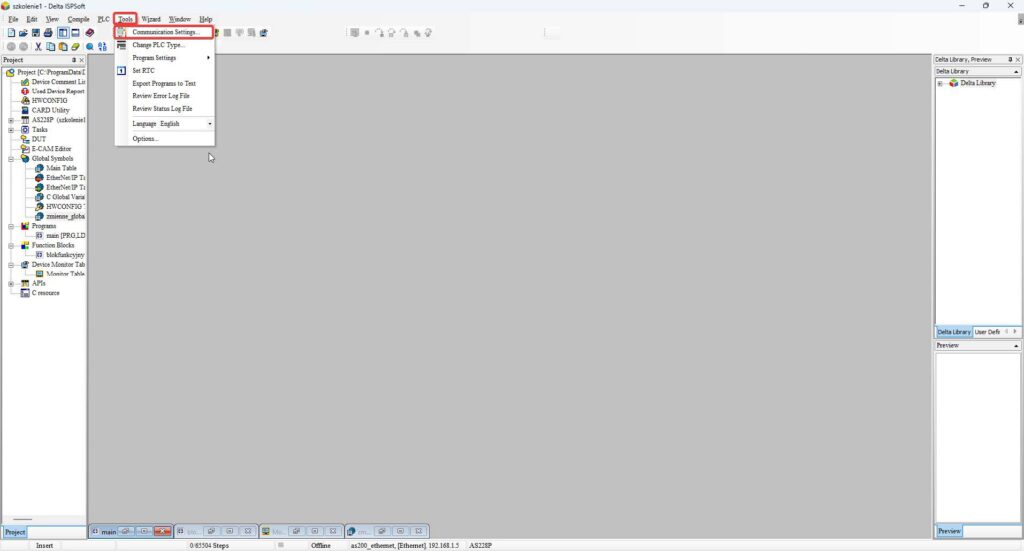Click the New project toolbar icon

11,33
